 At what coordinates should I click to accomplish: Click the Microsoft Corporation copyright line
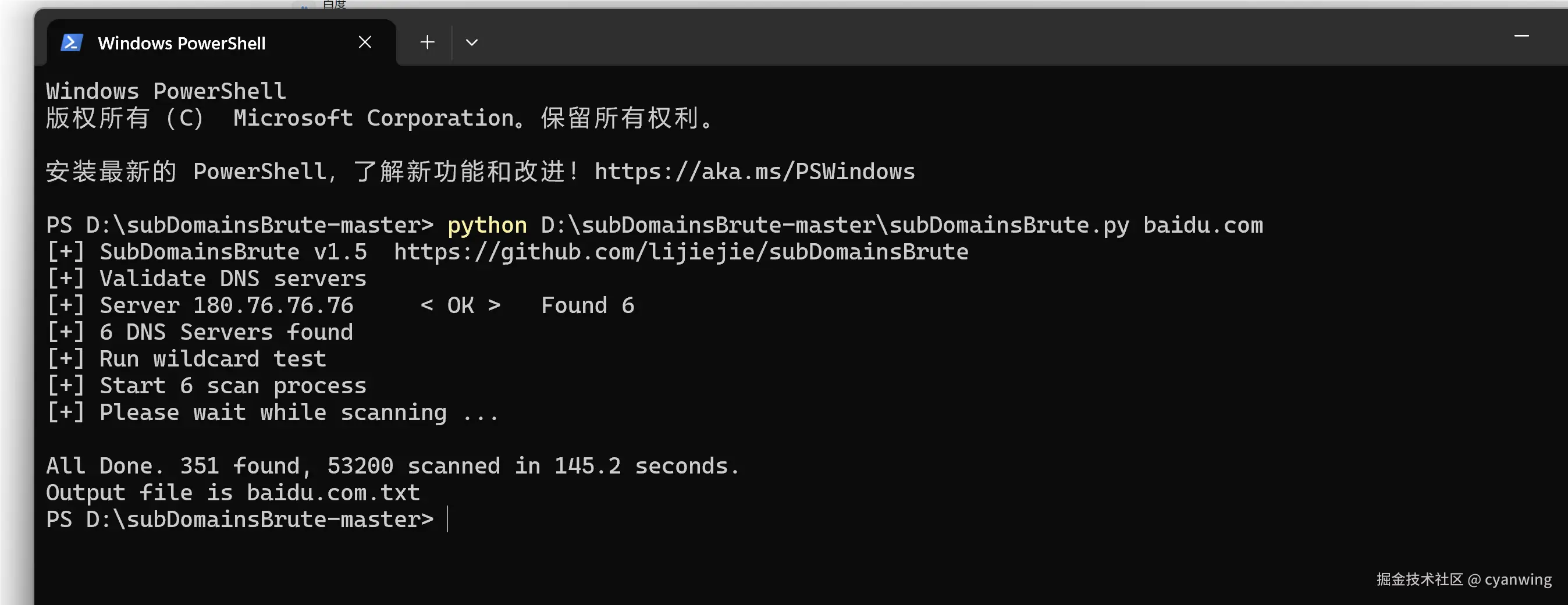click(380, 118)
